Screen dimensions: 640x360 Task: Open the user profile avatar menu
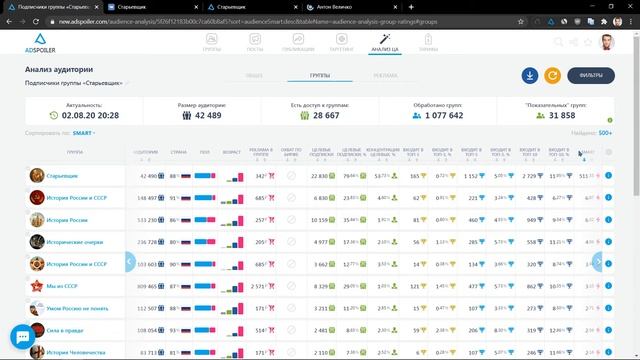tap(607, 42)
